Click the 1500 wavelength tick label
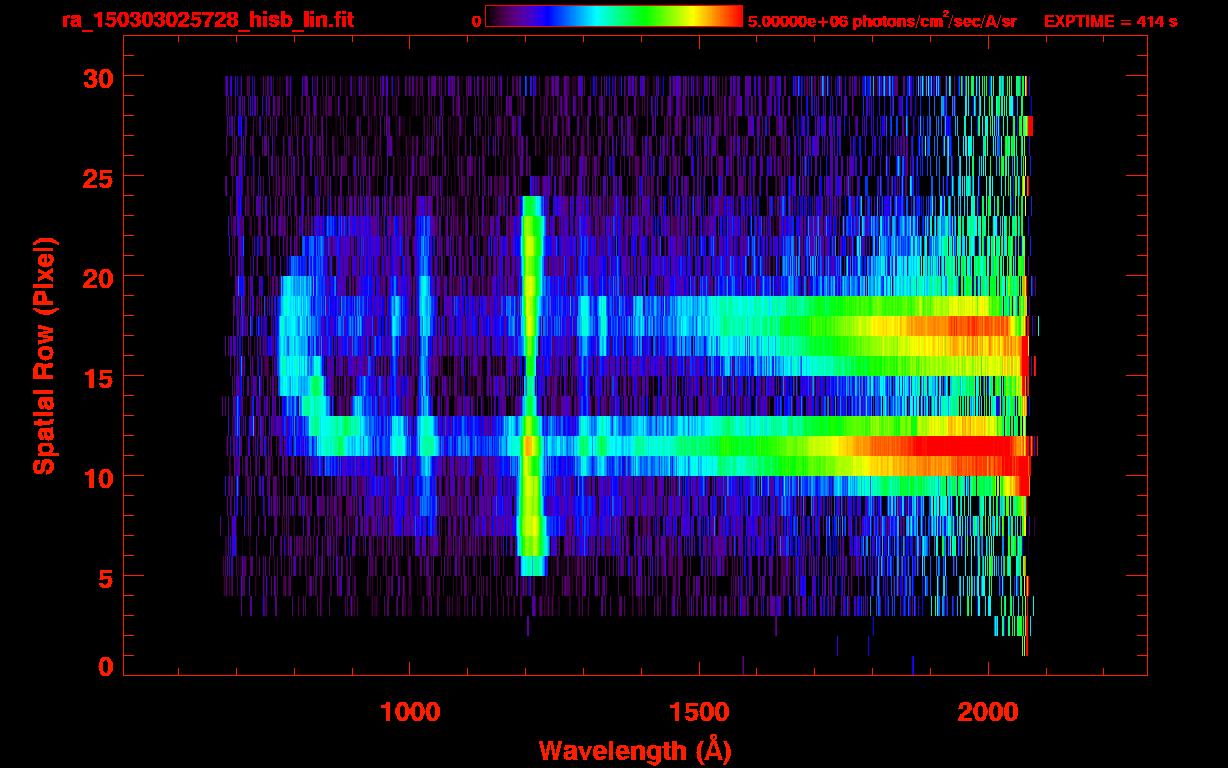Viewport: 1228px width, 768px height. 699,711
